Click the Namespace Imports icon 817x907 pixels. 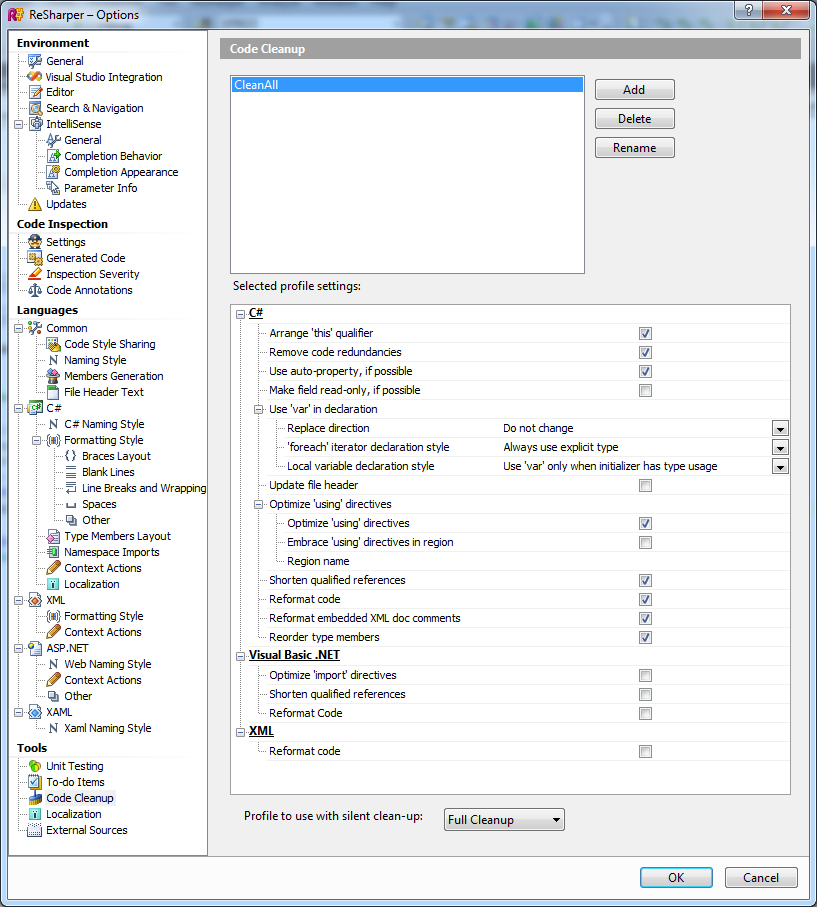53,552
